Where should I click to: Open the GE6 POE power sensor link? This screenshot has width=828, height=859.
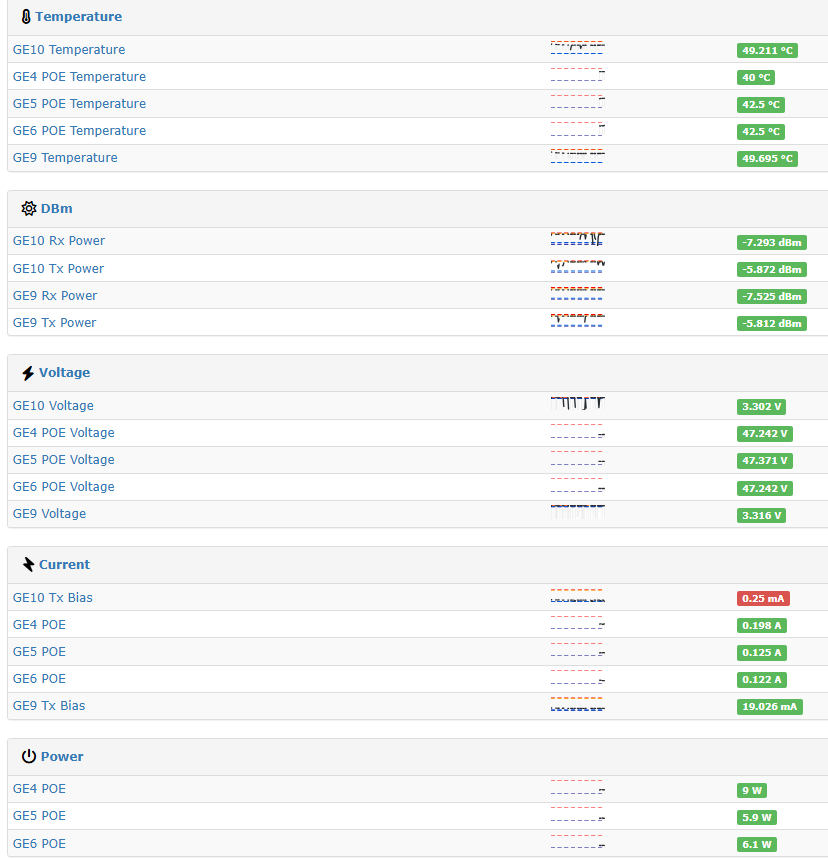coord(39,844)
